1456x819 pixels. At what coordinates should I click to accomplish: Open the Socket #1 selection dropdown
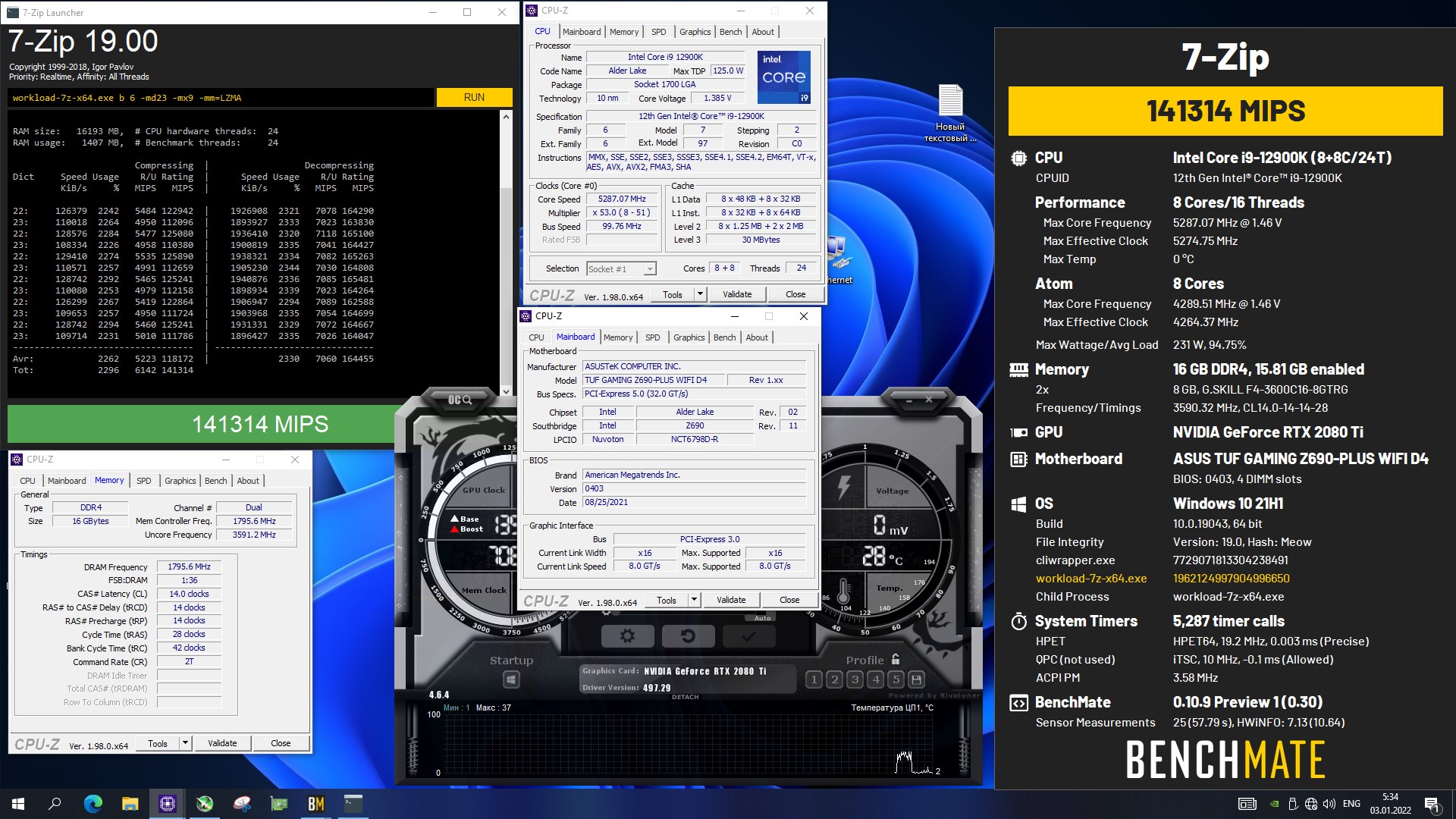[621, 268]
